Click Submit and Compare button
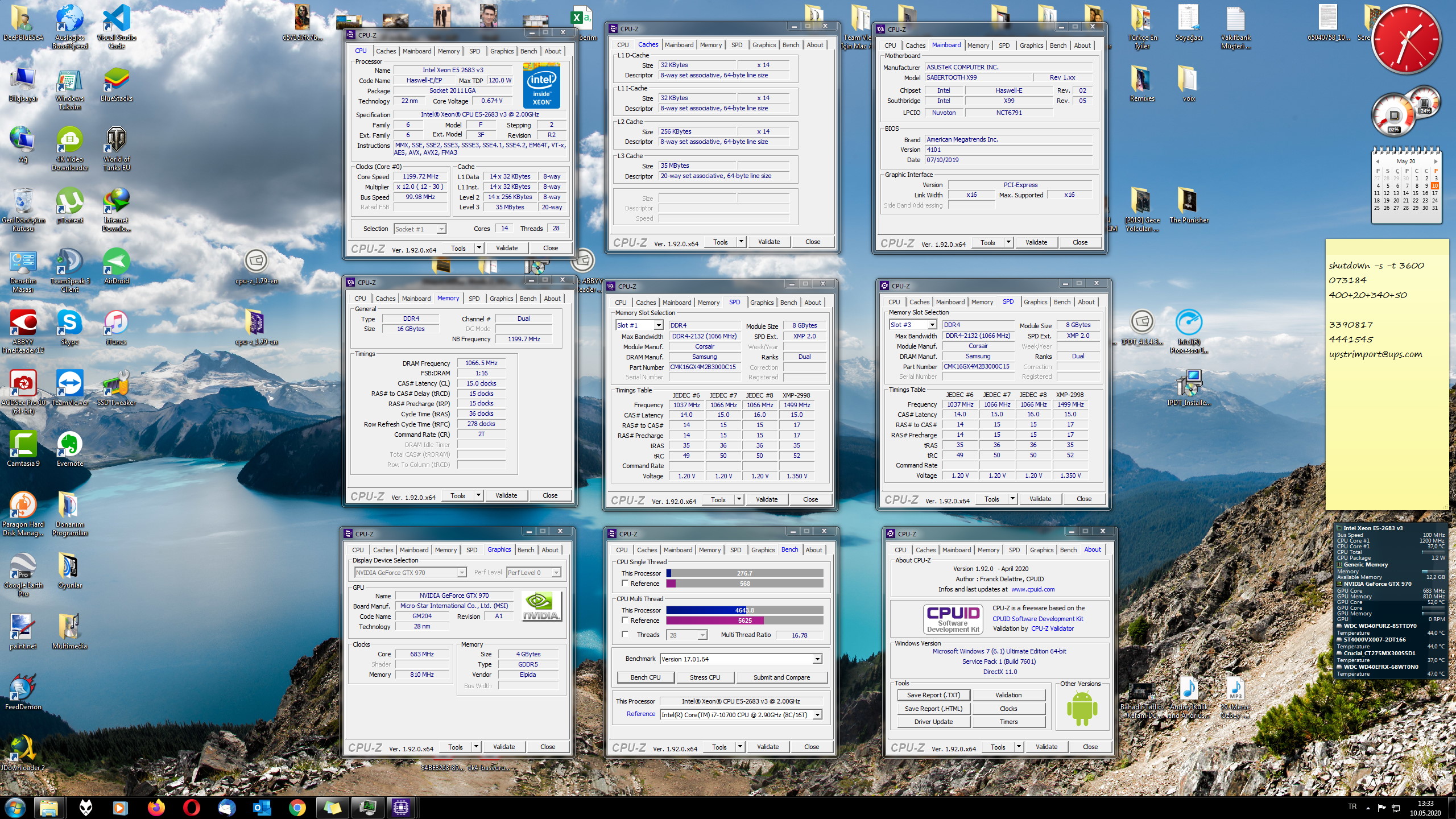1456x819 pixels. click(x=781, y=677)
